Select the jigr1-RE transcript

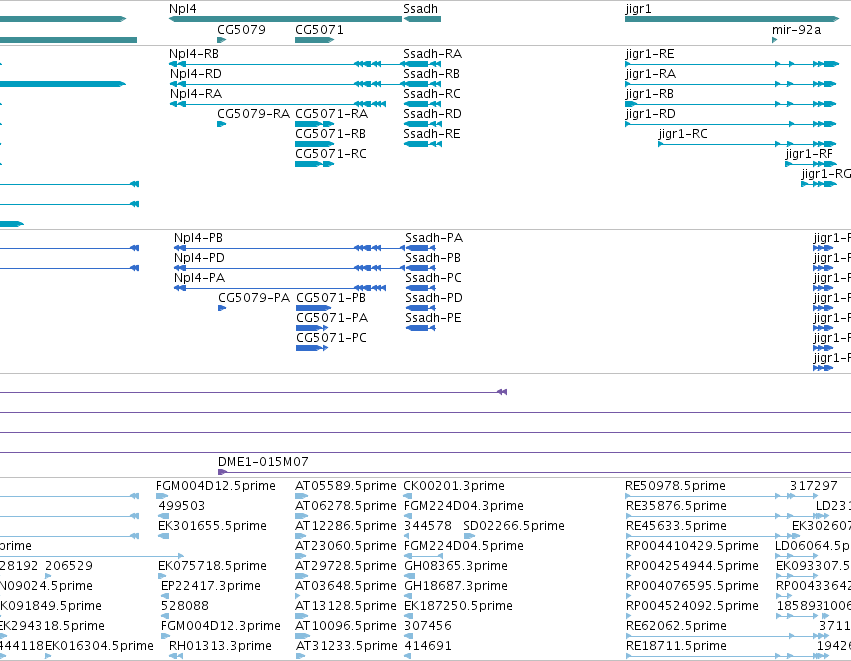click(x=650, y=54)
